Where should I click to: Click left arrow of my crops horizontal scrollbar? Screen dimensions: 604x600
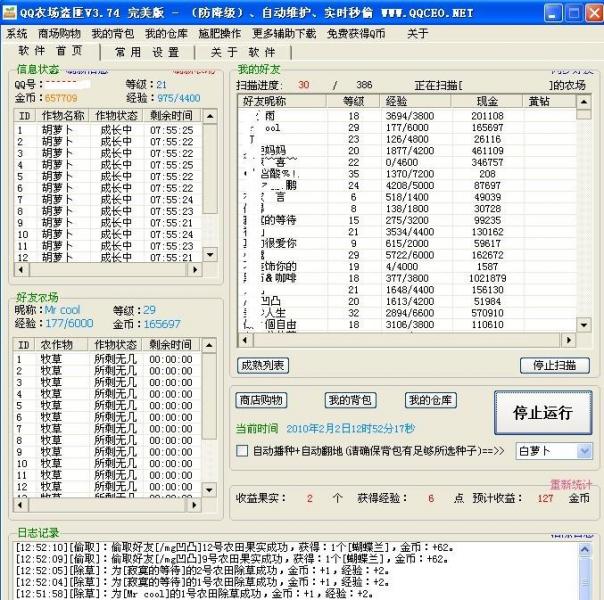[x=21, y=270]
